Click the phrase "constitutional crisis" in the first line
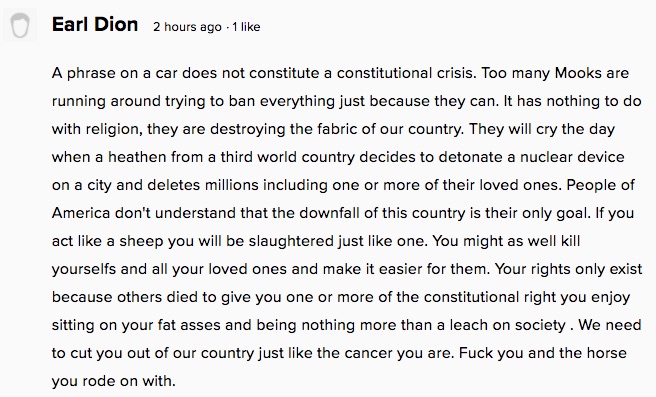 [x=406, y=73]
